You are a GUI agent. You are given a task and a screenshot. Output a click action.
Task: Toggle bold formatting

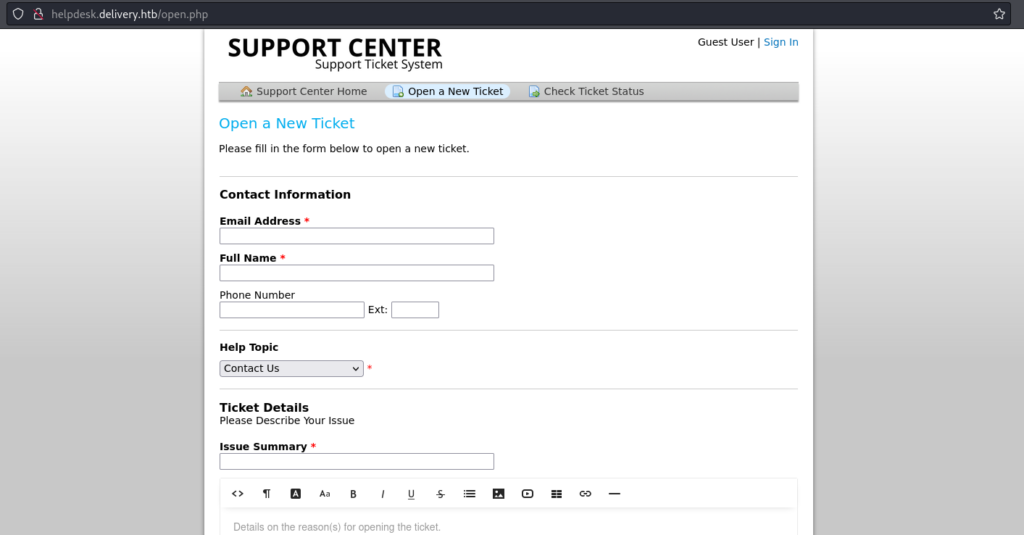pyautogui.click(x=353, y=494)
